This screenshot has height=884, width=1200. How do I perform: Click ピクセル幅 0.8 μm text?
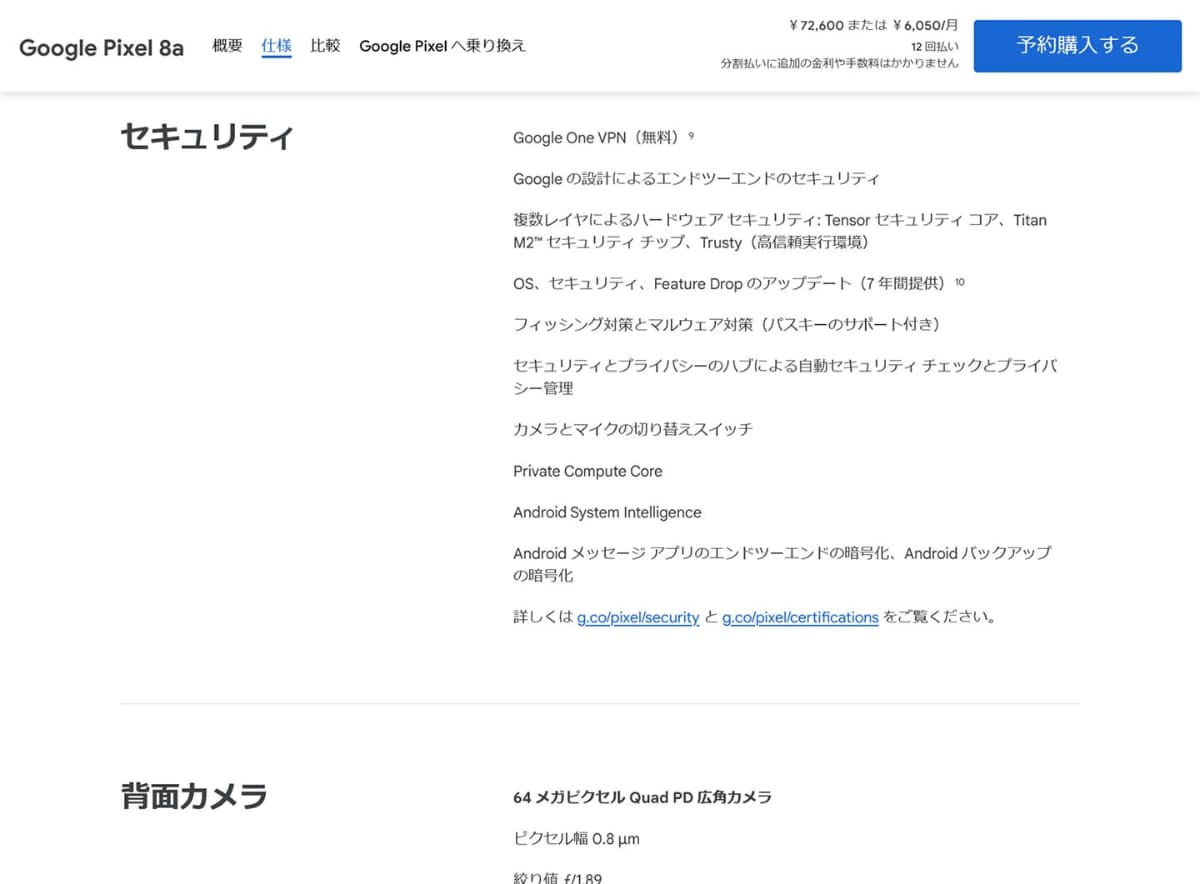click(576, 839)
